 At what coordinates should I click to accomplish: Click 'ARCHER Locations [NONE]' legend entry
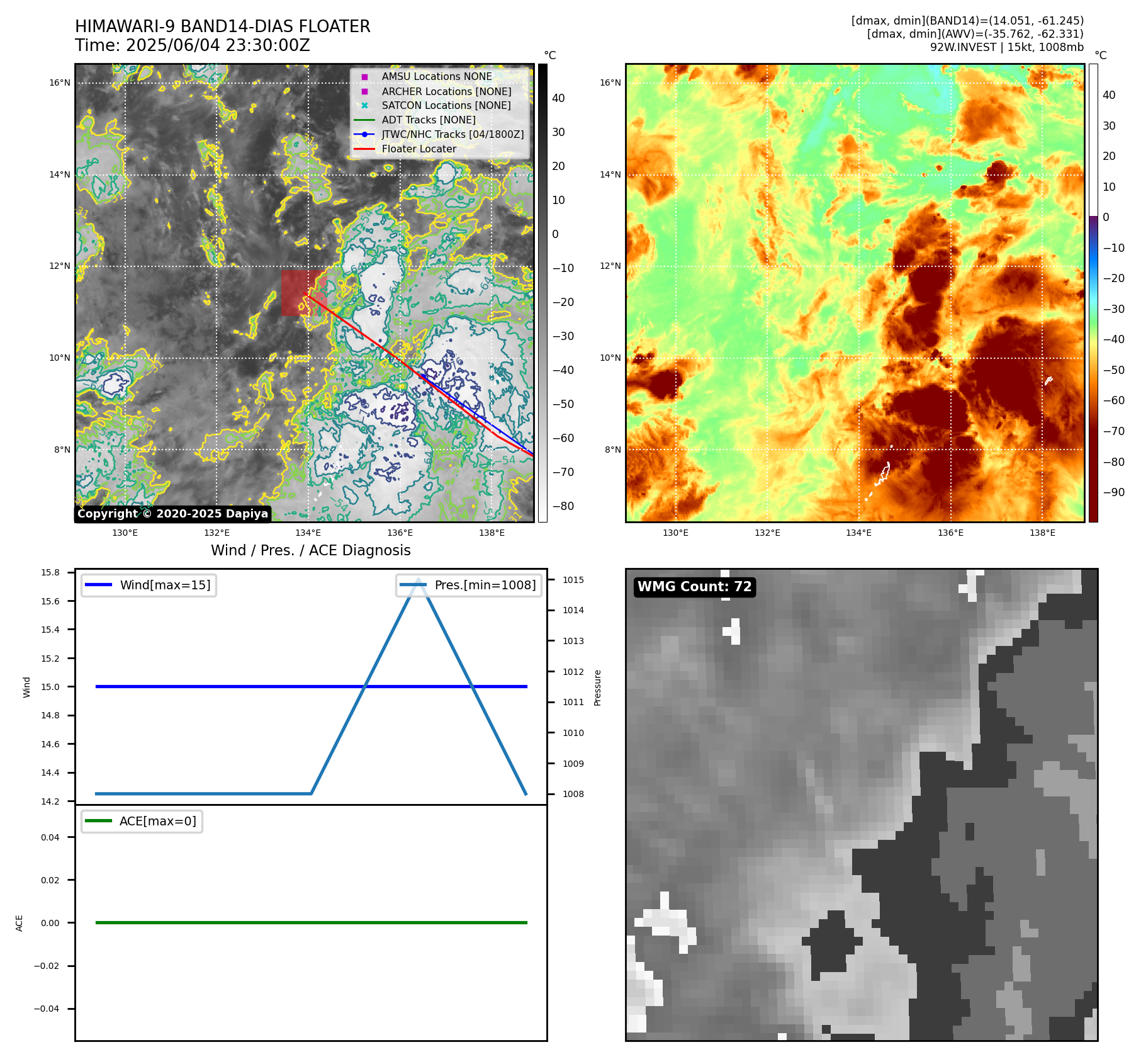point(446,91)
